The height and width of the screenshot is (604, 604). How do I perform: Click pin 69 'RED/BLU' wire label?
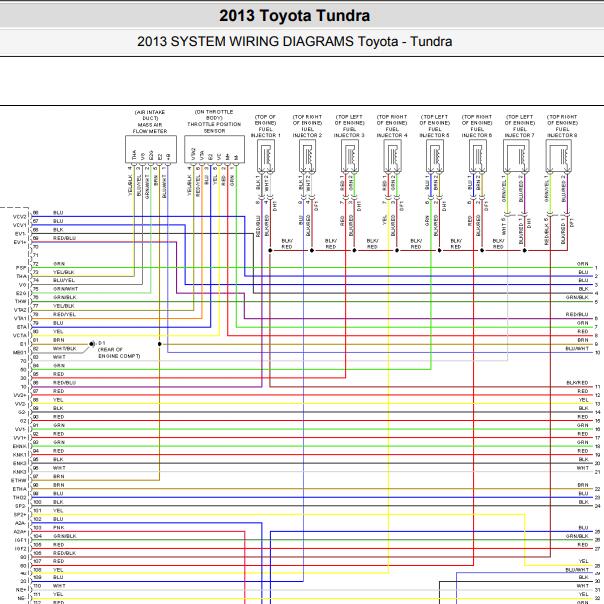64,238
